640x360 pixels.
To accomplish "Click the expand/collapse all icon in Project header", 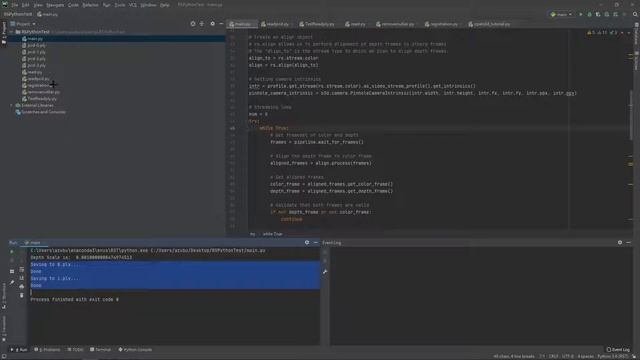I will (202, 24).
